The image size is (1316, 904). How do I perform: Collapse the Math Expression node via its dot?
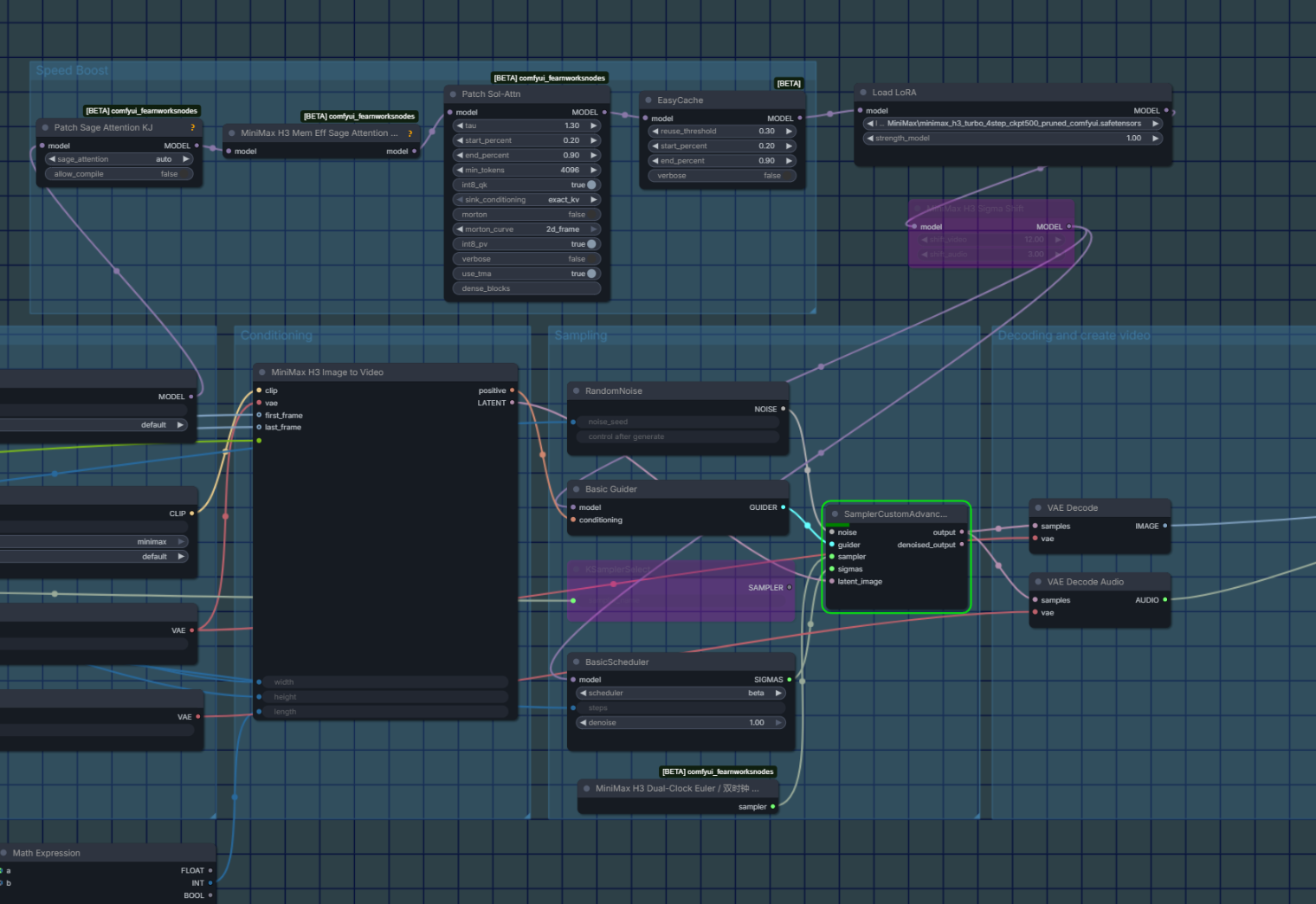pyautogui.click(x=3, y=853)
